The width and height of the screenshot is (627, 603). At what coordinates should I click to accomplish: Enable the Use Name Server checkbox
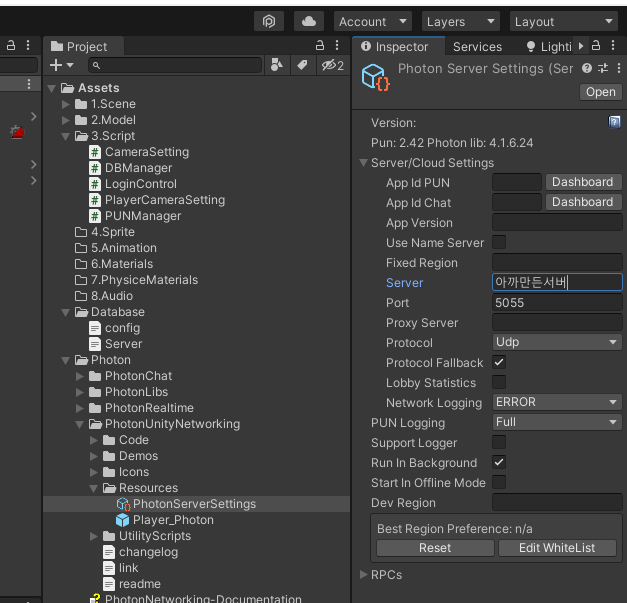[x=499, y=242]
